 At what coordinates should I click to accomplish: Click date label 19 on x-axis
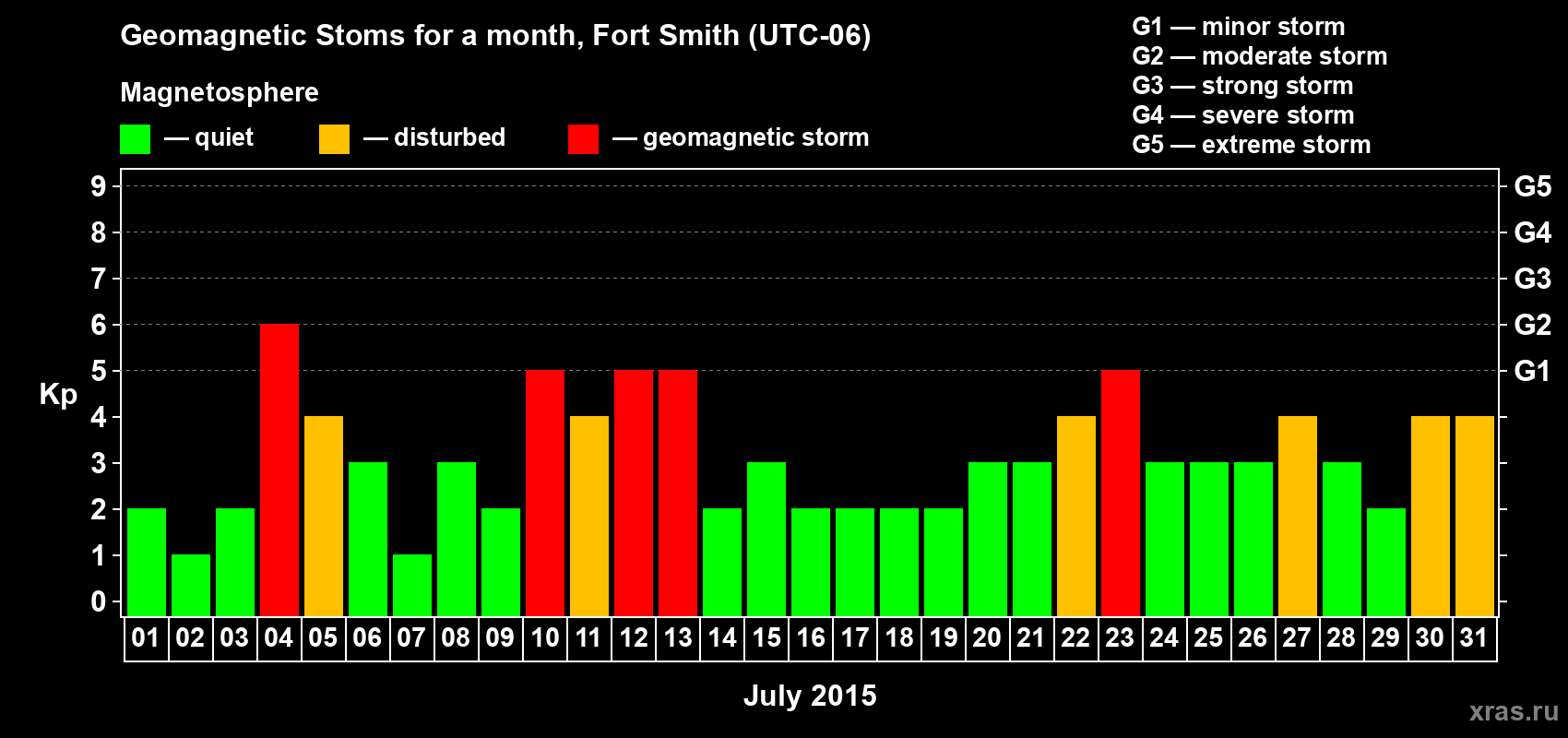coord(944,637)
